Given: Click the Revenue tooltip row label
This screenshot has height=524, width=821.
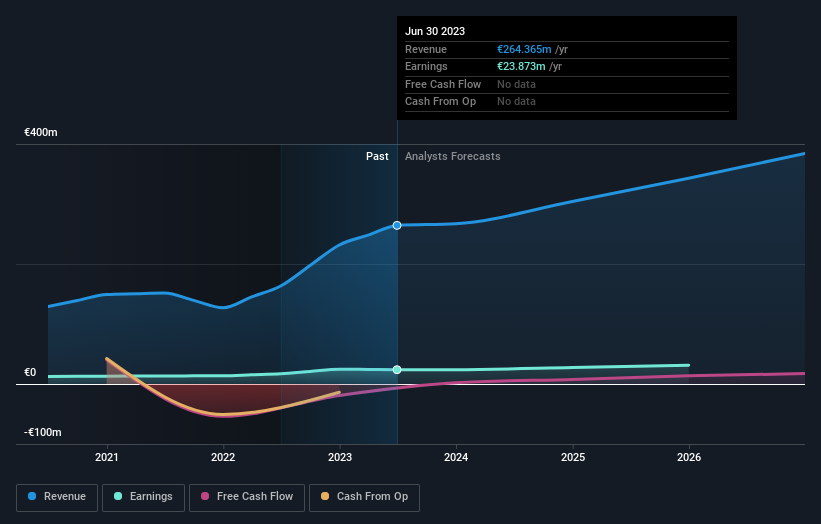Looking at the screenshot, I should pyautogui.click(x=426, y=49).
